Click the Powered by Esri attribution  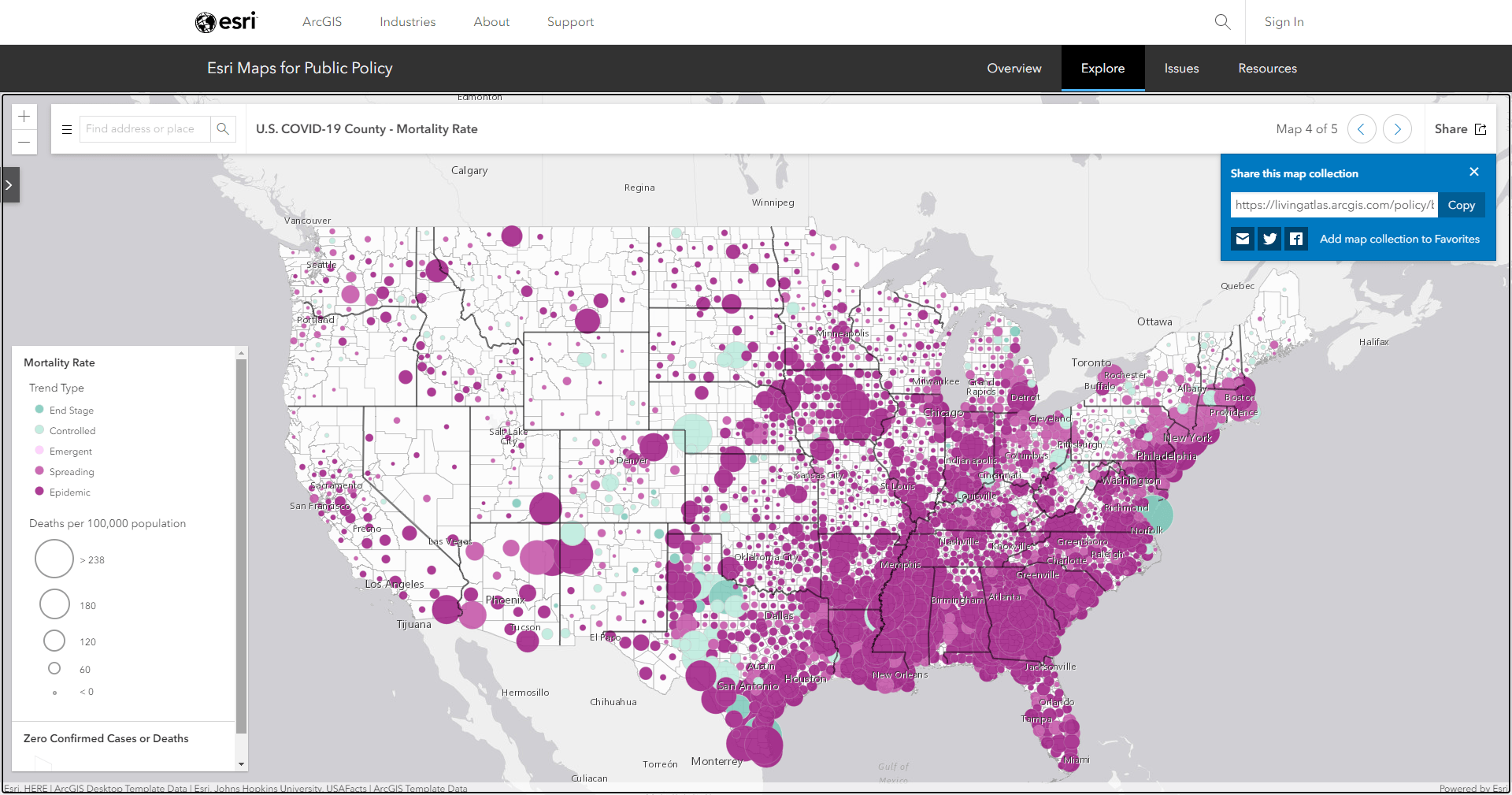(1473, 788)
